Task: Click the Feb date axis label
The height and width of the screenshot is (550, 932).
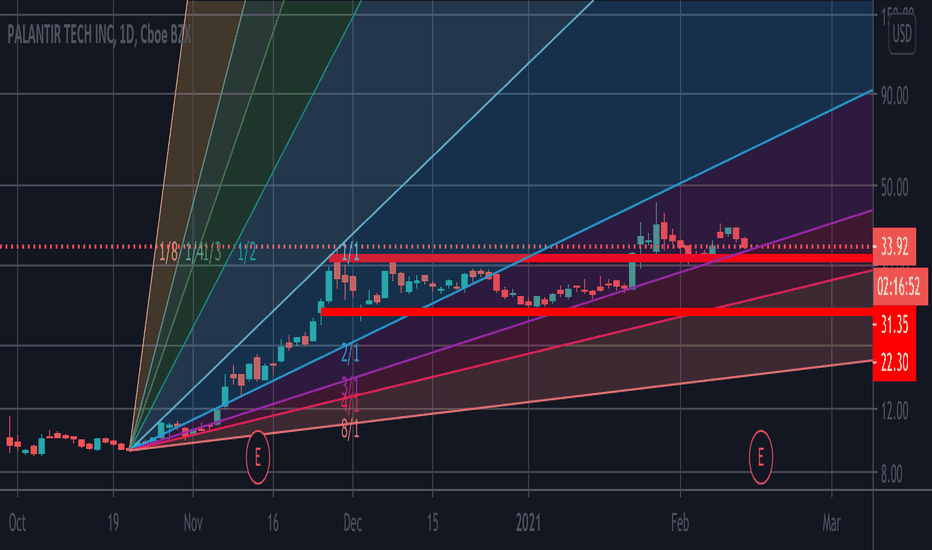Action: 680,523
